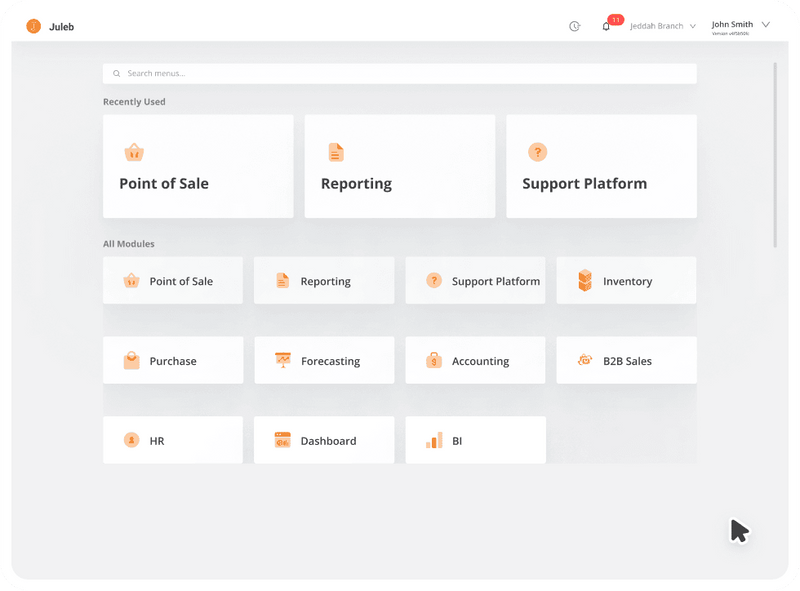Image resolution: width=800 pixels, height=591 pixels.
Task: Click the document icon on Recently Used Reporting card
Action: pos(336,152)
